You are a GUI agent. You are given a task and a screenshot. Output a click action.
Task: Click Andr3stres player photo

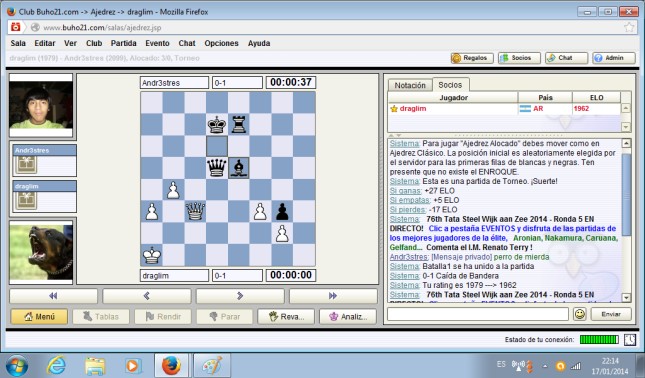point(41,105)
